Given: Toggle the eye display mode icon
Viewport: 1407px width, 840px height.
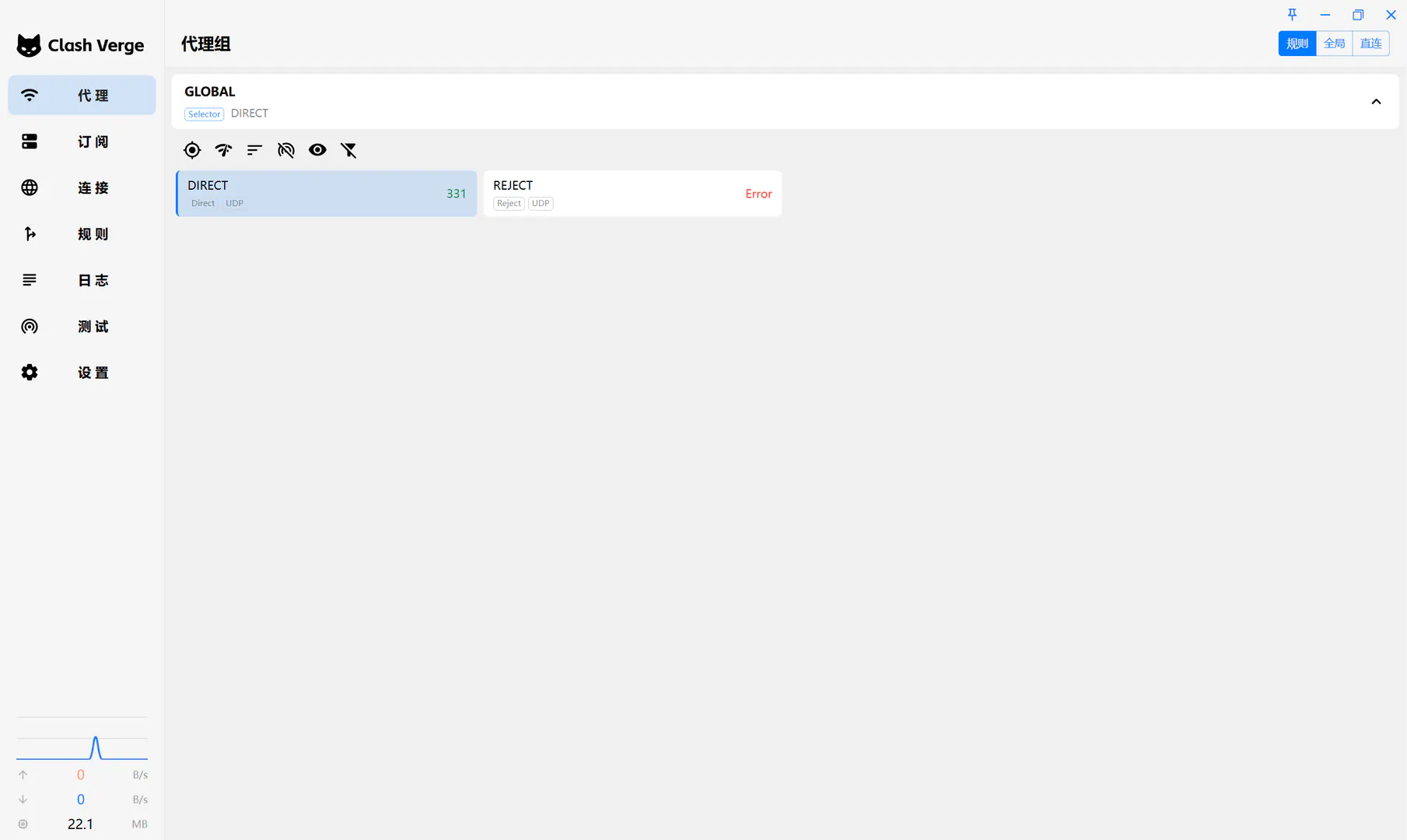Looking at the screenshot, I should 317,150.
